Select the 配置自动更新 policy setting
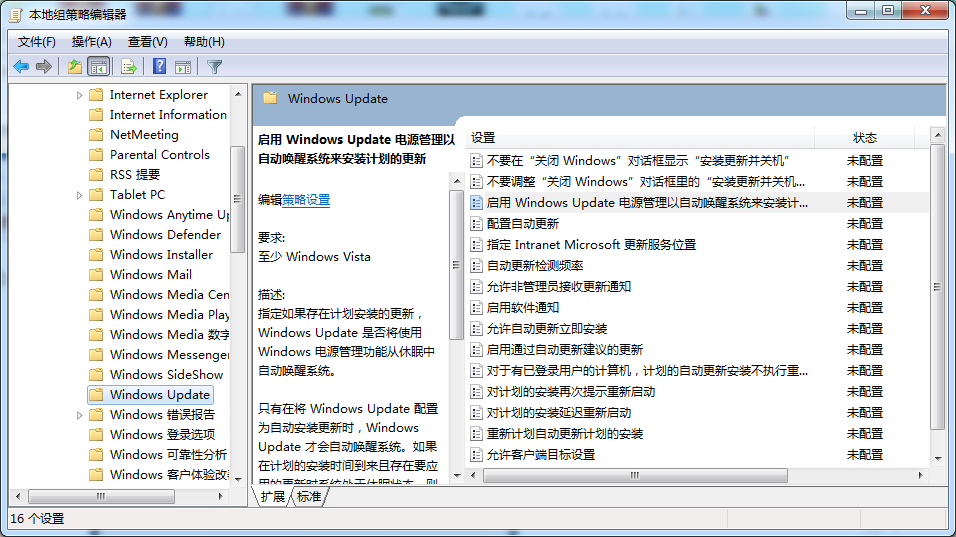Viewport: 956px width, 537px height. (x=522, y=223)
